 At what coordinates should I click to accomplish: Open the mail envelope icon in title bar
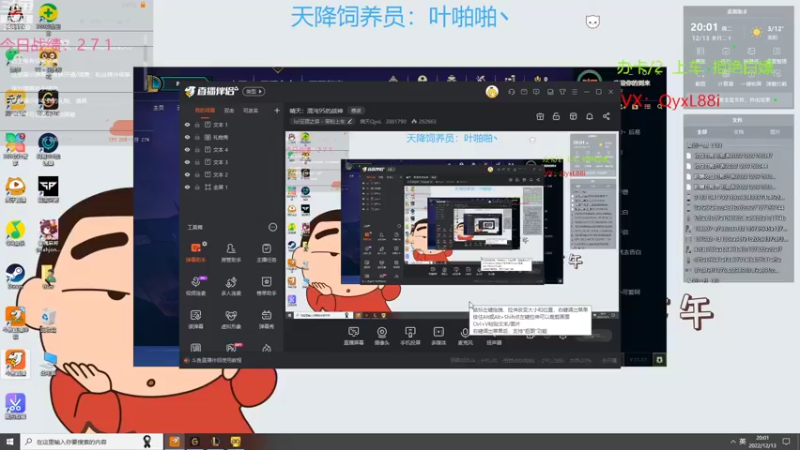(x=524, y=92)
